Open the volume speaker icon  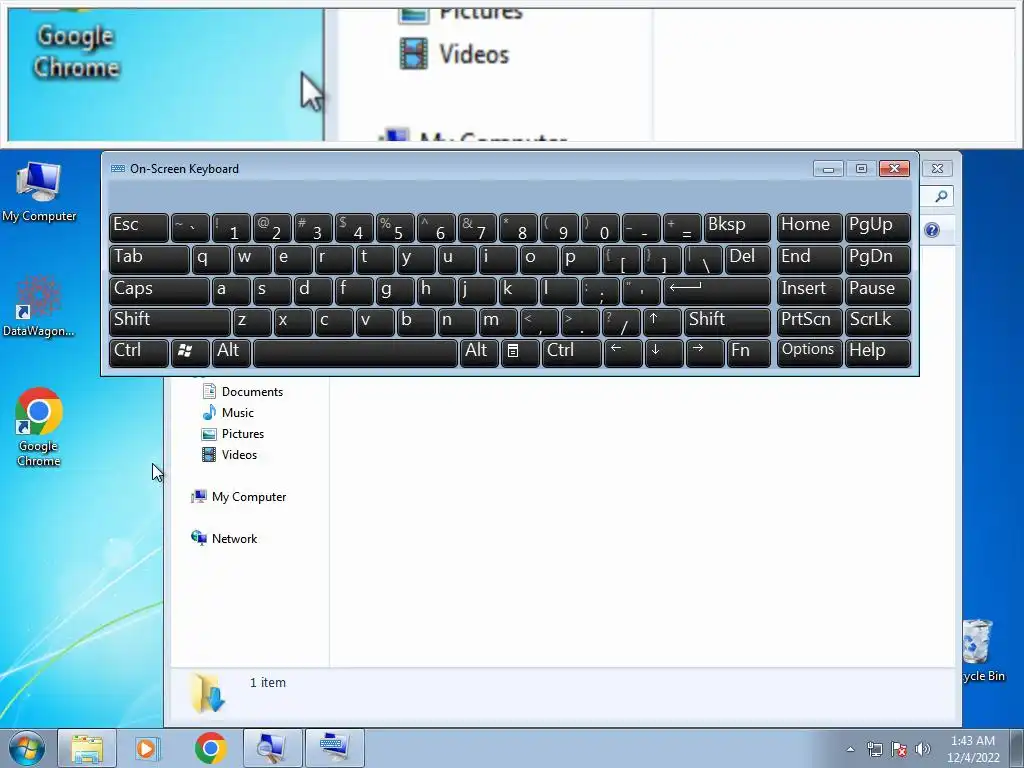922,749
